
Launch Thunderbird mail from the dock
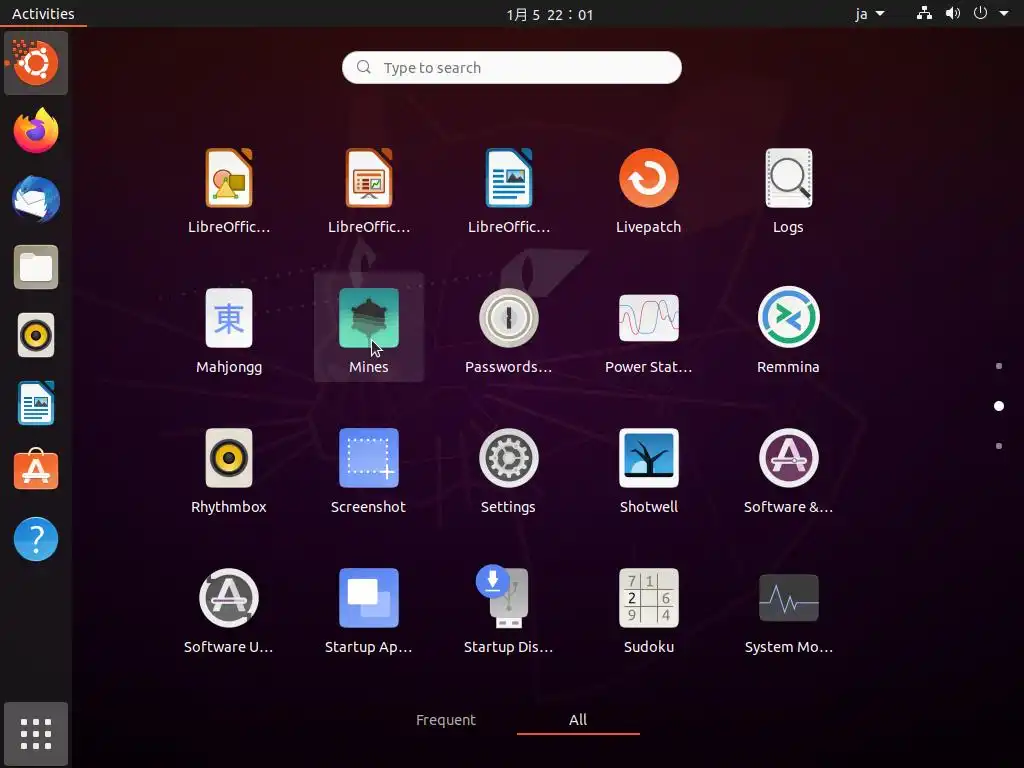[x=36, y=199]
